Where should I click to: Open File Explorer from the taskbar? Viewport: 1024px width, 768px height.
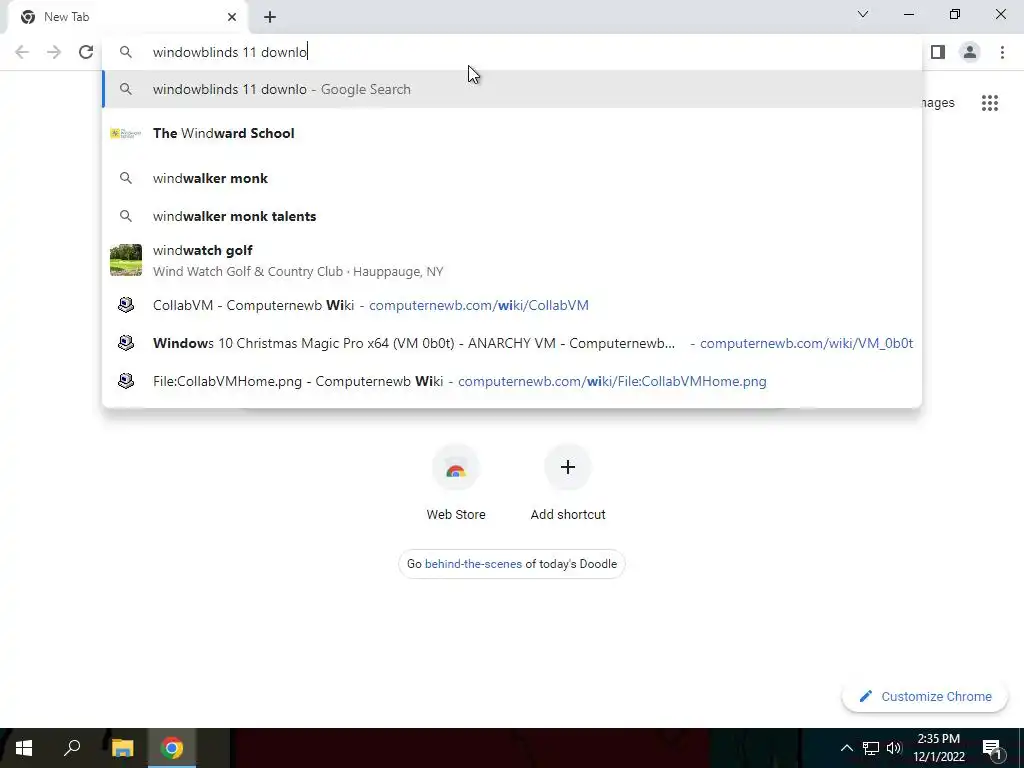122,748
